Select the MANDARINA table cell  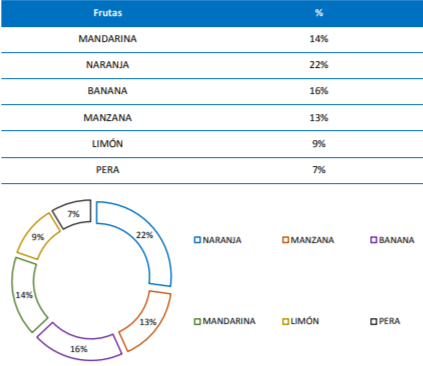(x=107, y=39)
